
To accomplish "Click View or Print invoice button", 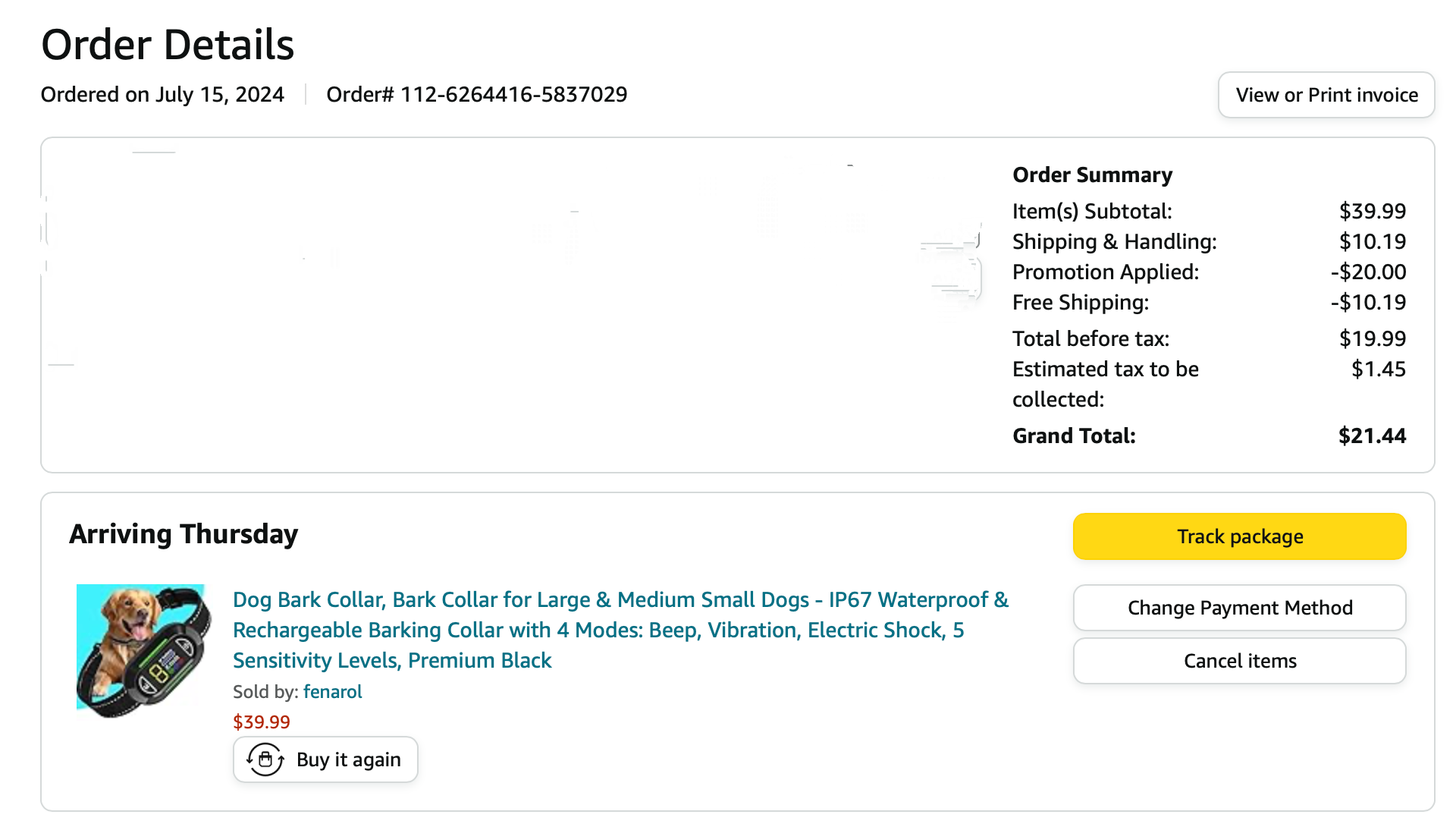I will click(1326, 95).
